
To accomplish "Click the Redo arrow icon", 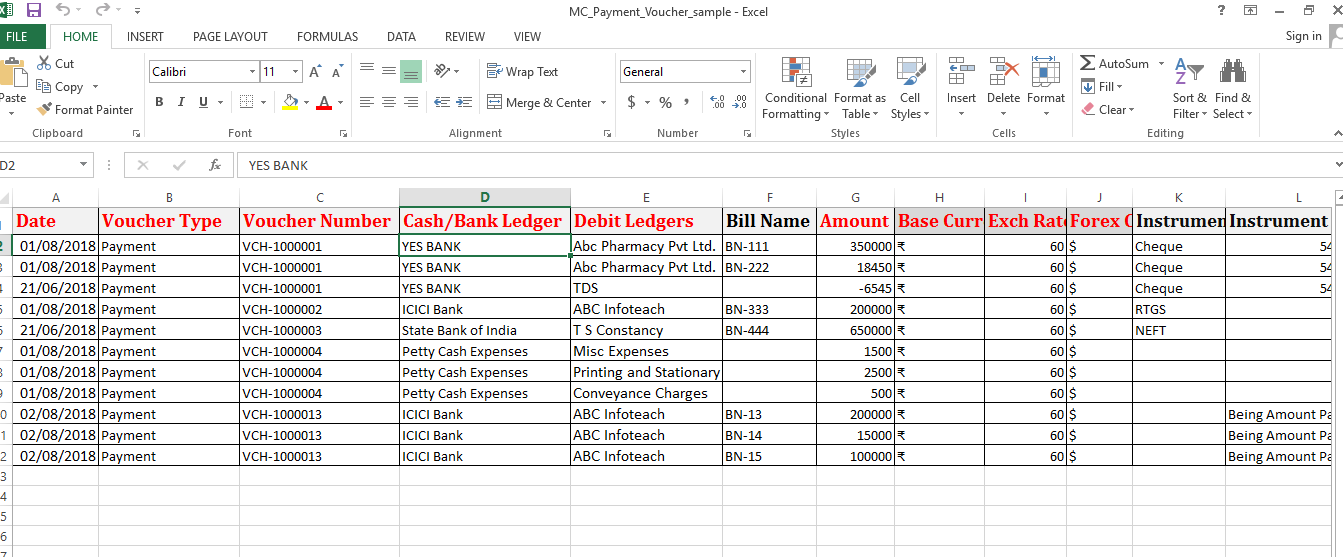I will (x=103, y=11).
